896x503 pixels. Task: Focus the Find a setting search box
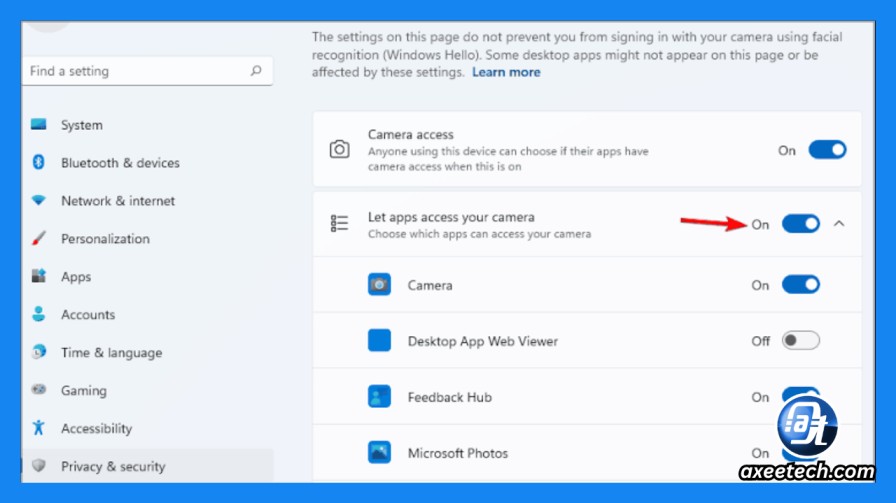pos(147,71)
